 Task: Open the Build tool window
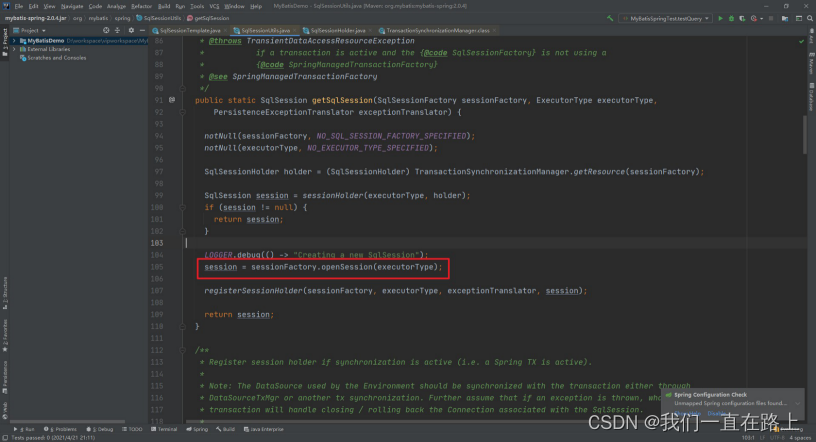tap(225, 429)
